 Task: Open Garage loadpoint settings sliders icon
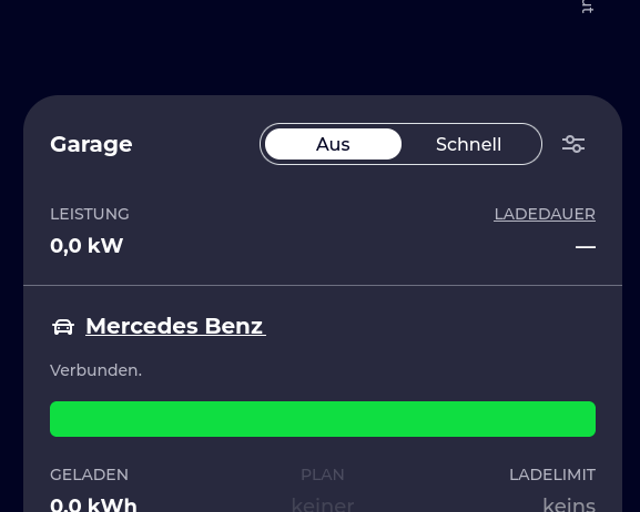[x=573, y=144]
